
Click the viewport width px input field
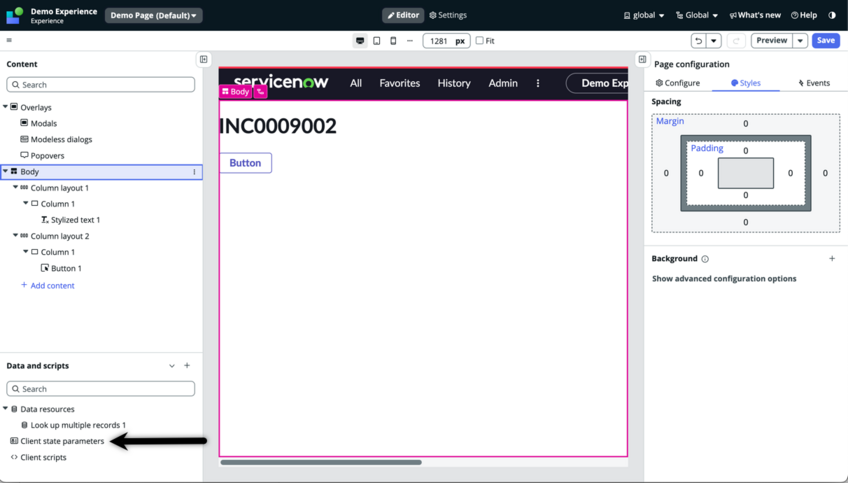point(446,41)
